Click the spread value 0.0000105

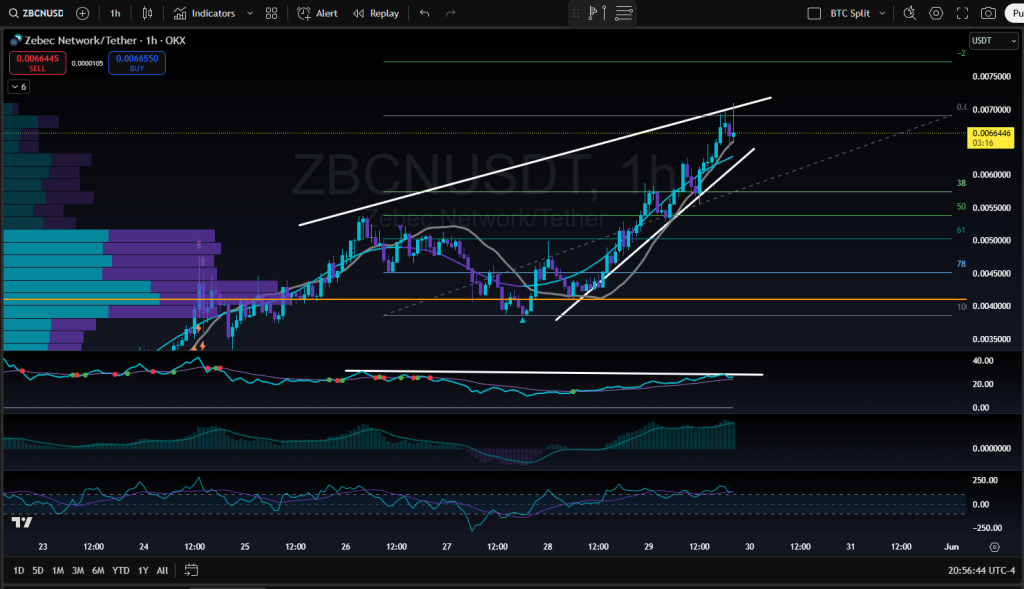(87, 63)
